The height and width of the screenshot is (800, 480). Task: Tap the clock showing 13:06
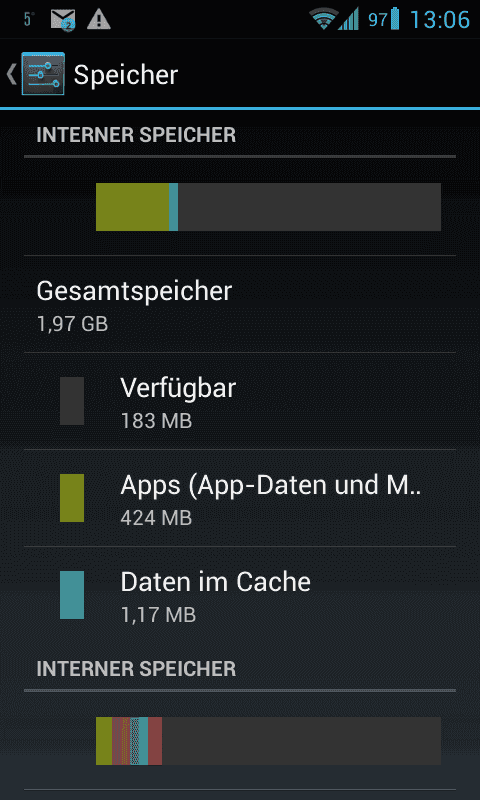coord(440,20)
